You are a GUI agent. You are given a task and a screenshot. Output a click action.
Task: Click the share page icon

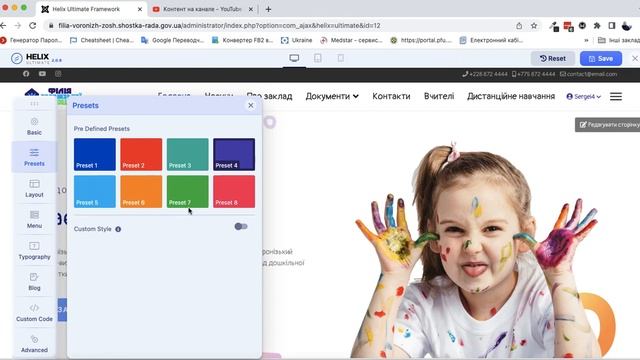pyautogui.click(x=519, y=26)
